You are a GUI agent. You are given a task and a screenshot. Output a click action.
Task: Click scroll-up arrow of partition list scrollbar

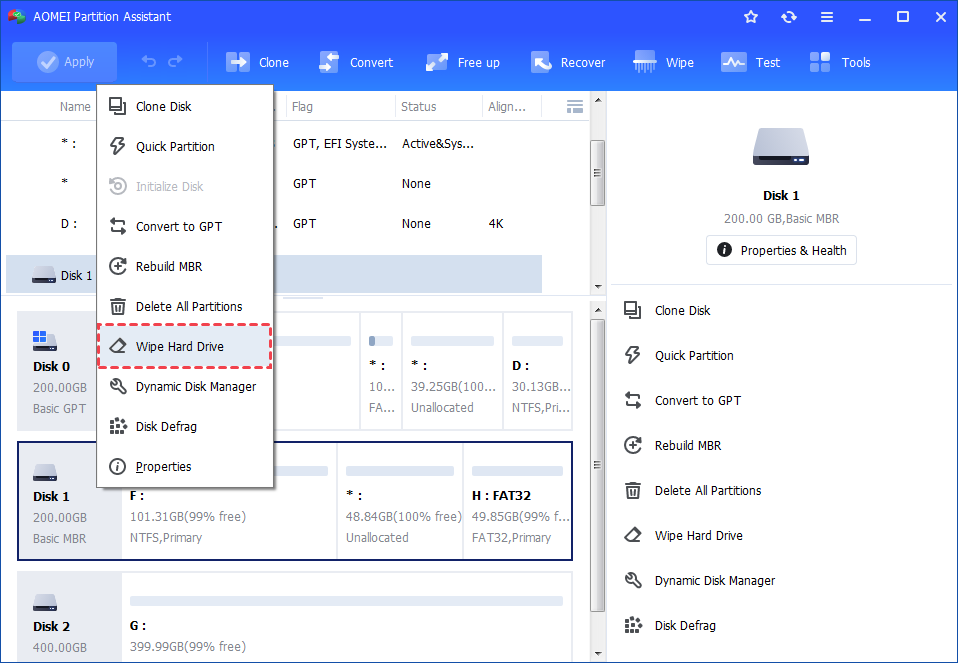[598, 100]
